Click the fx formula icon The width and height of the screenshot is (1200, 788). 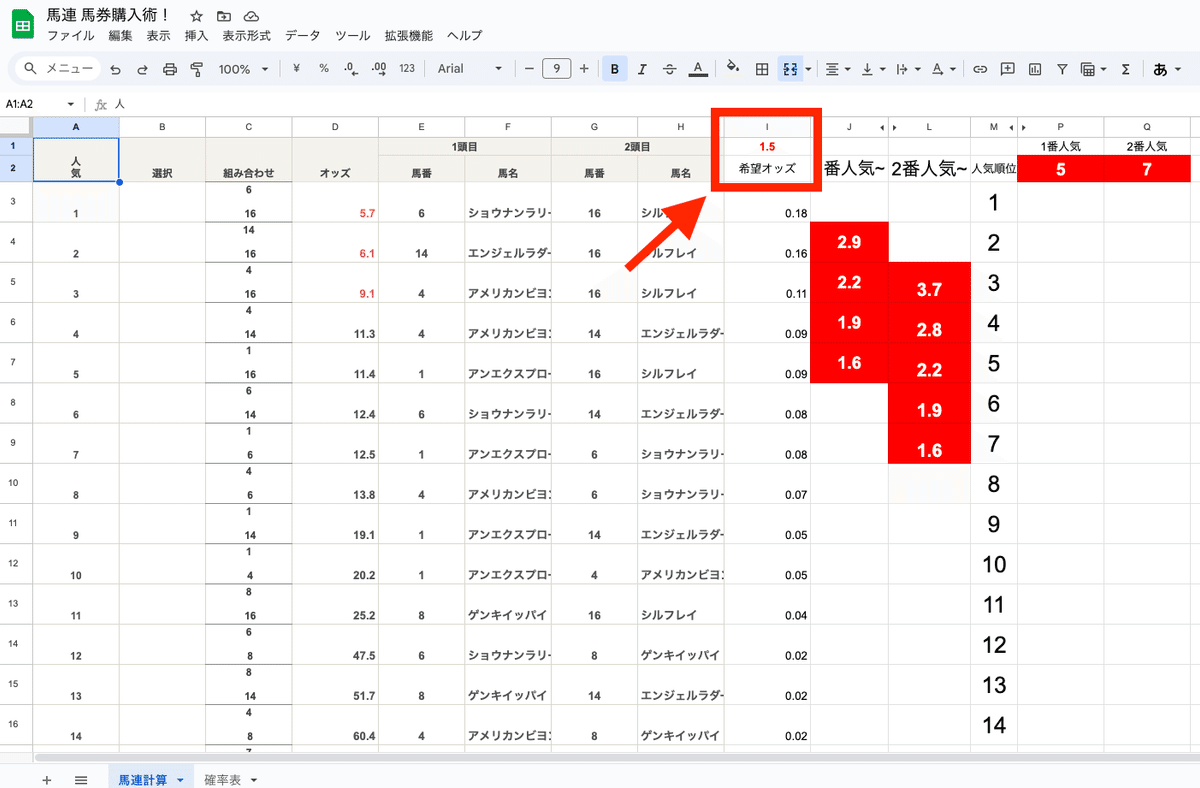pos(102,104)
